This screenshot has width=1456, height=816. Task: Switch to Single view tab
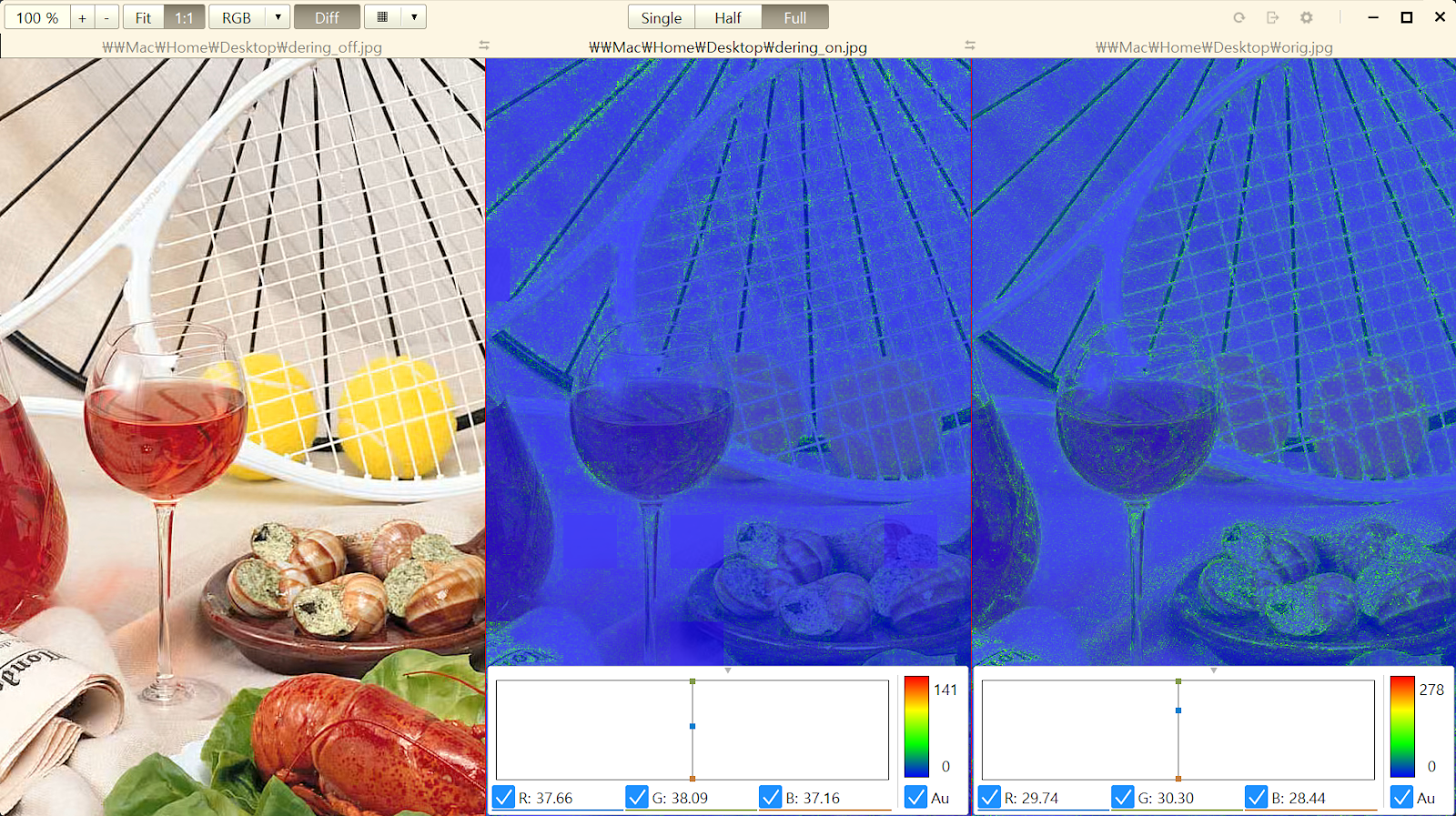click(x=662, y=17)
